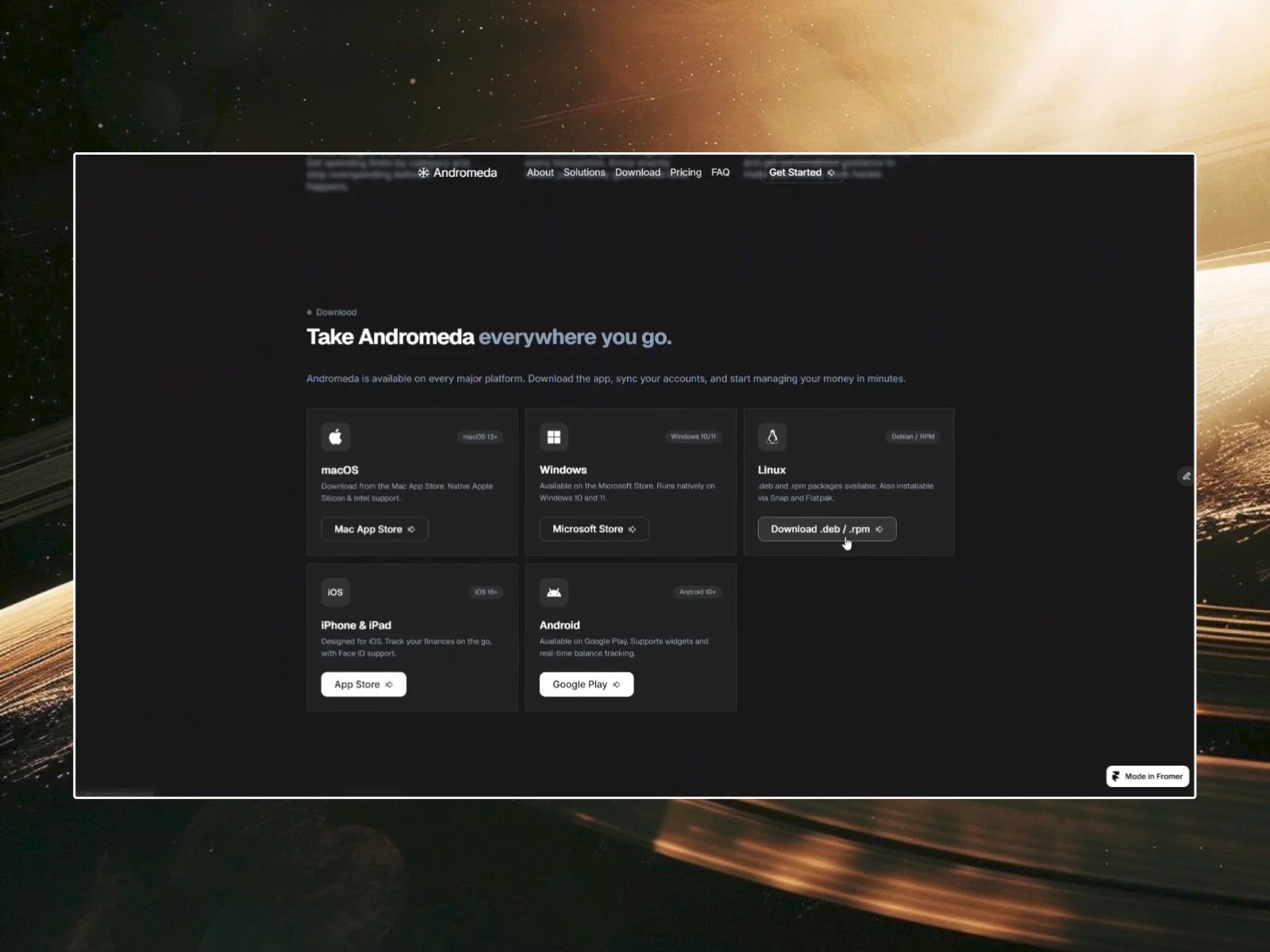Click the Download .deb / .rpm button

(827, 529)
